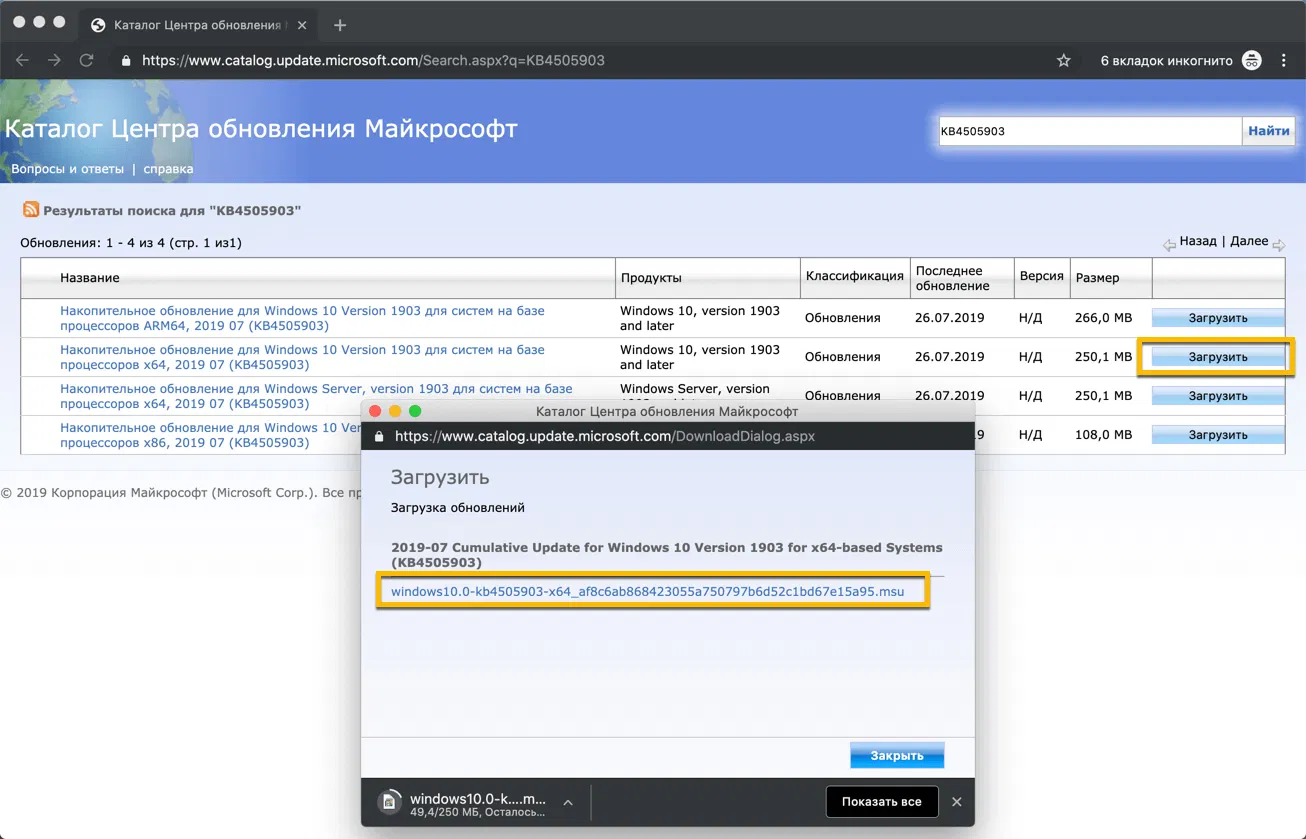Open the x86 cumulative update link
The image size is (1306, 839).
[211, 435]
